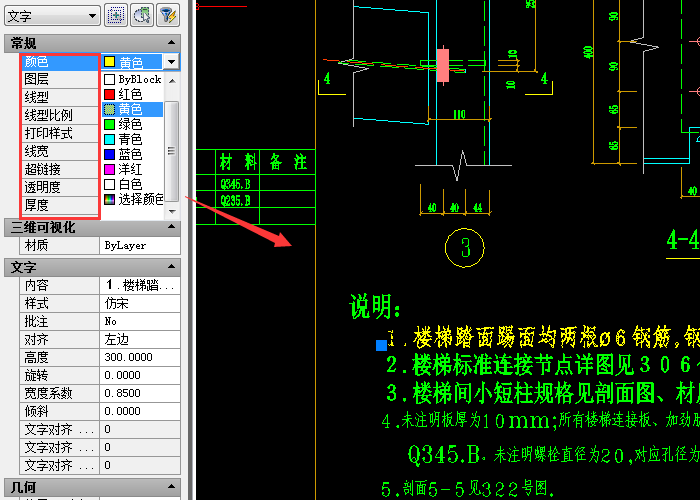Click the blue grip on selected text
700x500 pixels.
381,345
